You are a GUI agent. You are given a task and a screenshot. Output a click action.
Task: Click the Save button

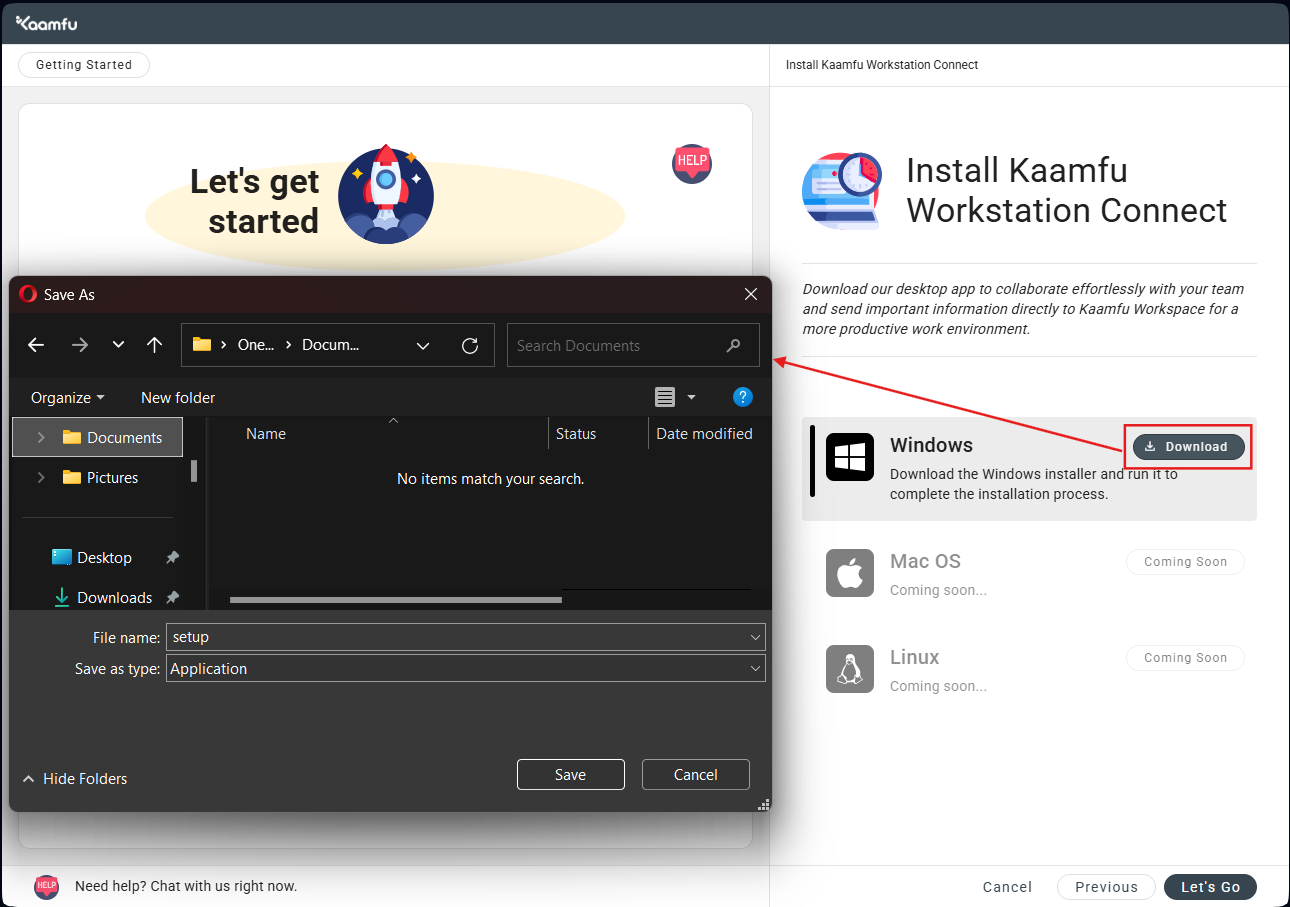point(571,774)
